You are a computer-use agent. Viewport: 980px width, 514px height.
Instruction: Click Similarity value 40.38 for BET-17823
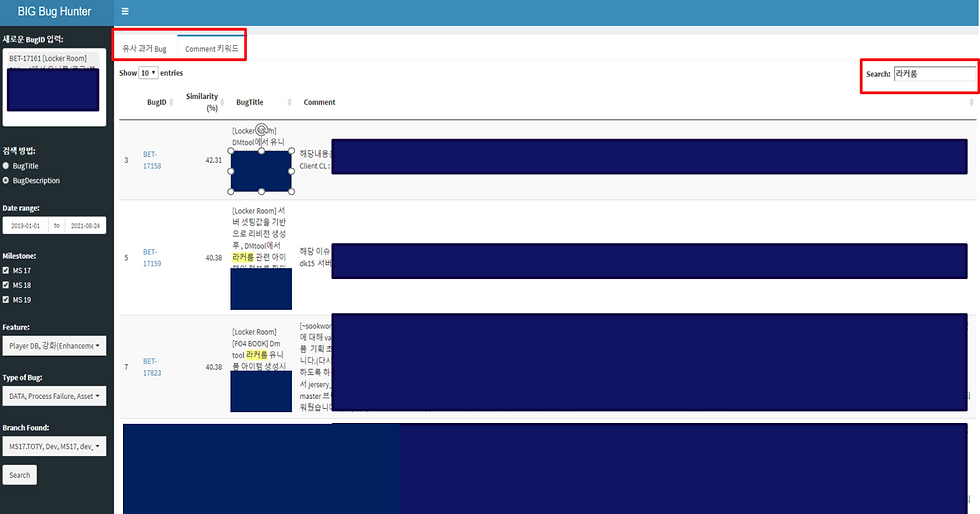(x=214, y=367)
